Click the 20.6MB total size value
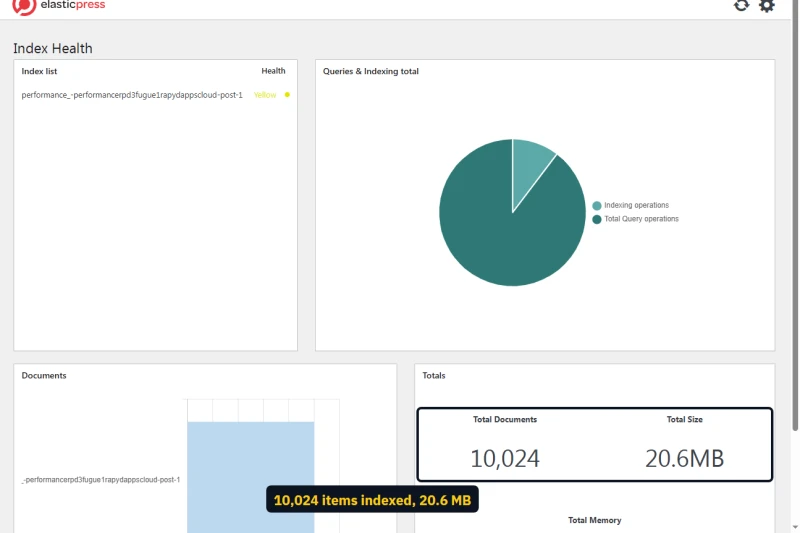Image resolution: width=800 pixels, height=533 pixels. click(x=685, y=458)
